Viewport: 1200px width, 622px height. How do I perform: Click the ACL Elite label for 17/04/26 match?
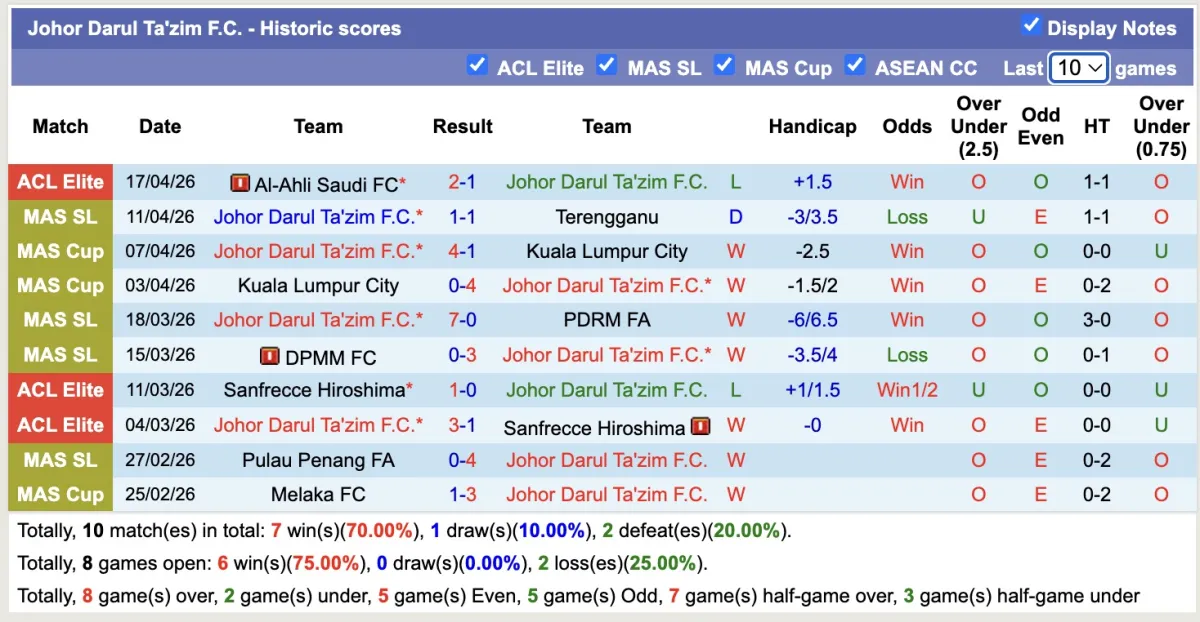point(60,182)
